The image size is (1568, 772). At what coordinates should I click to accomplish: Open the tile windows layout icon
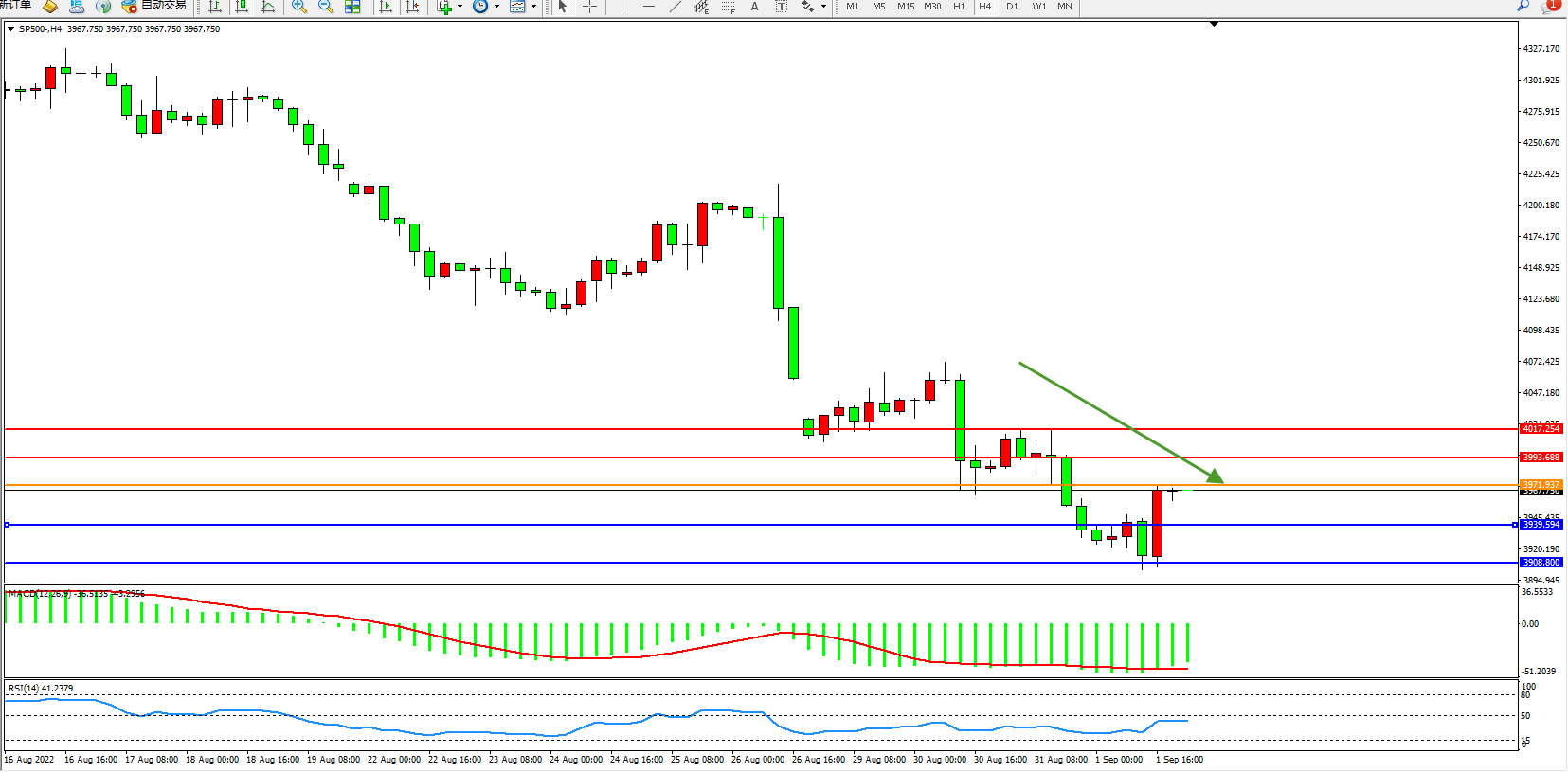[352, 7]
